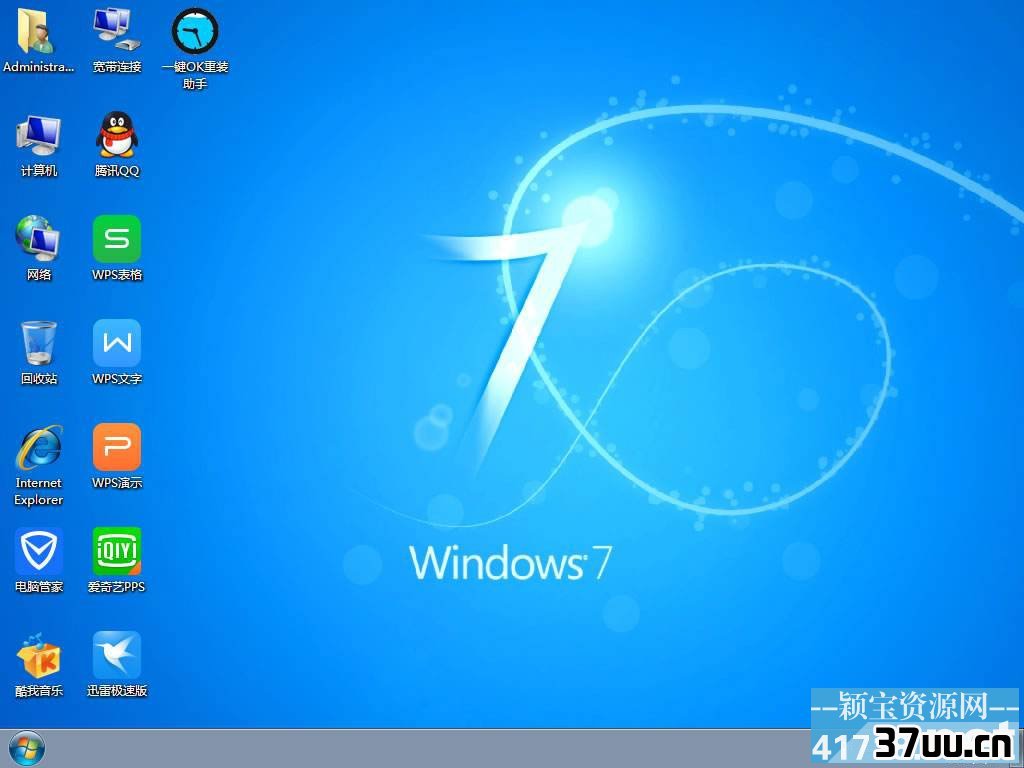Launch the blue WPS文字 icon
Viewport: 1024px width, 768px height.
117,343
